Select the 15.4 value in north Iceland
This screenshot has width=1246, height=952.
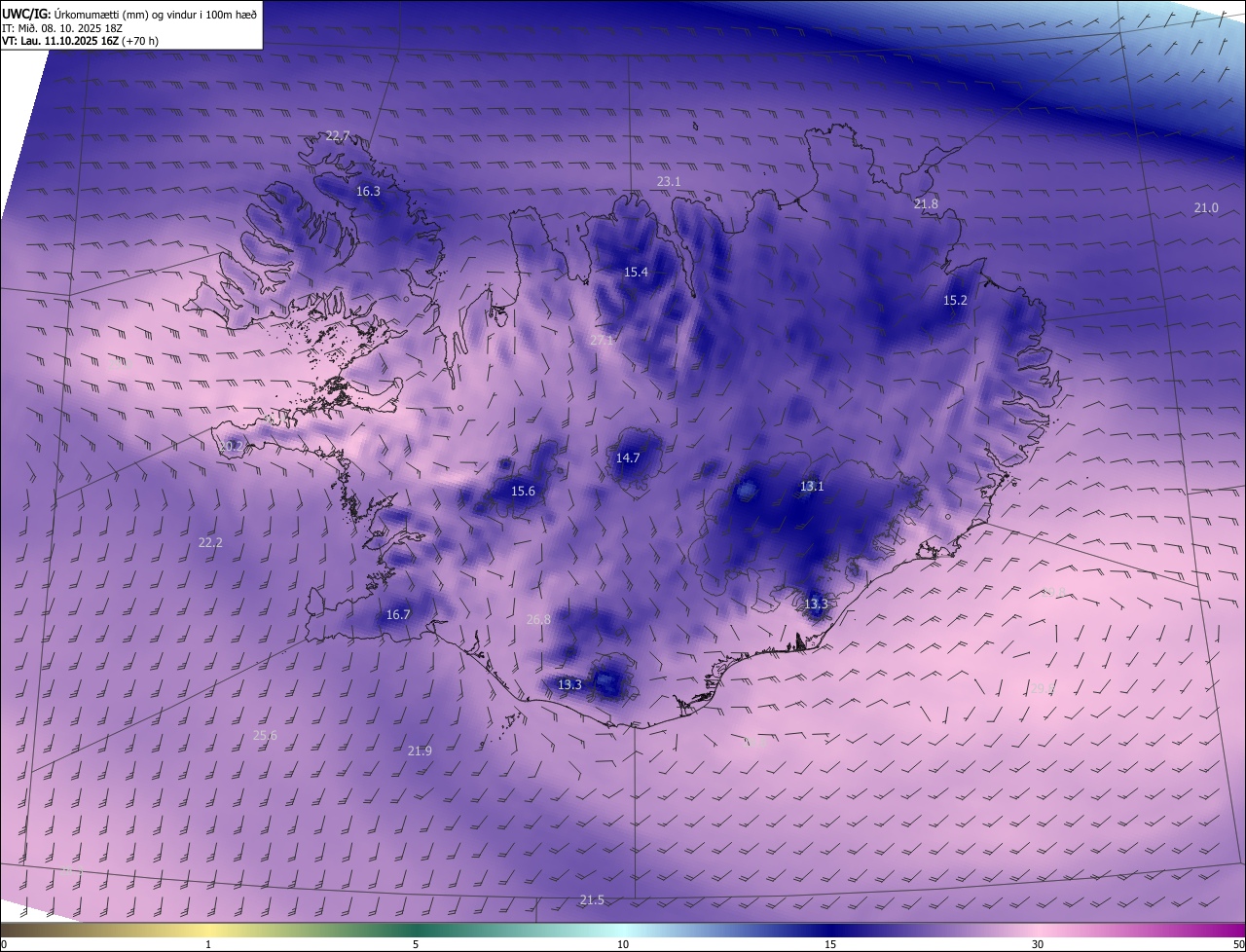point(636,272)
